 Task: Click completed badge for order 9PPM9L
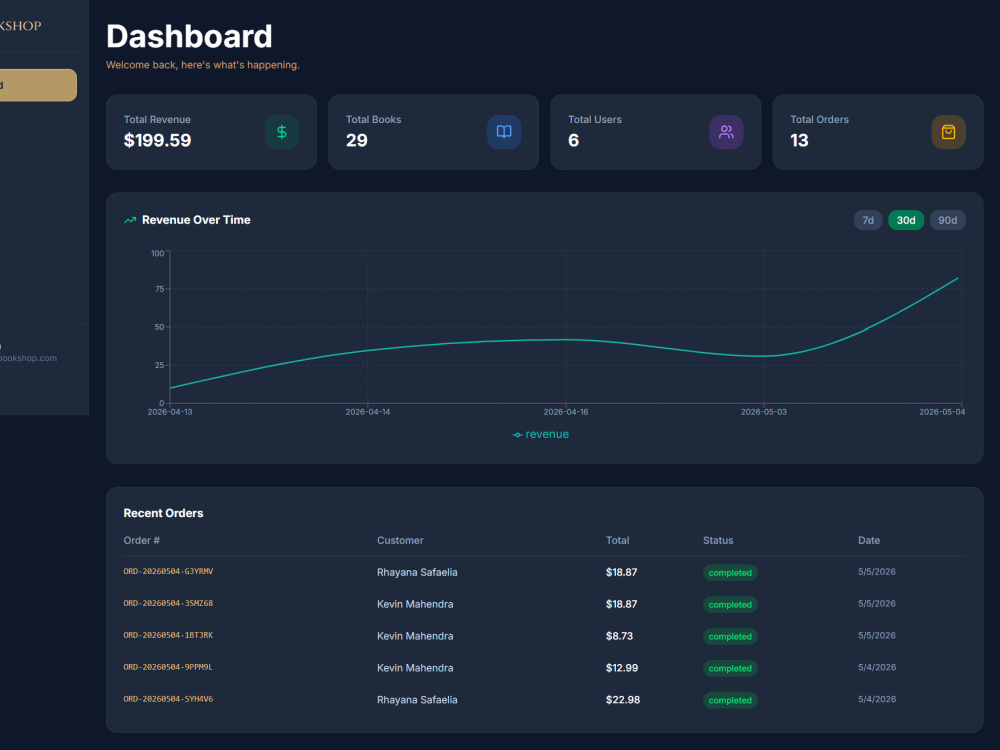coord(730,668)
